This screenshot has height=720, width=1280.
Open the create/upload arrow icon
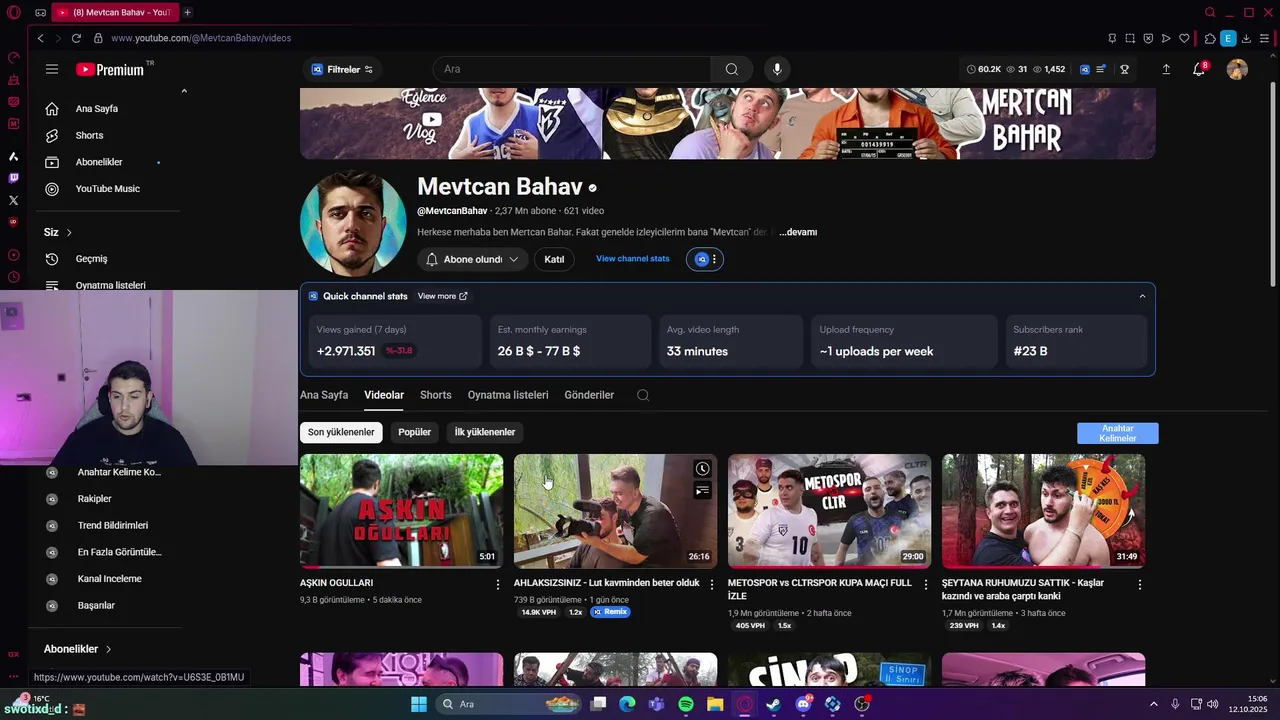(1166, 69)
